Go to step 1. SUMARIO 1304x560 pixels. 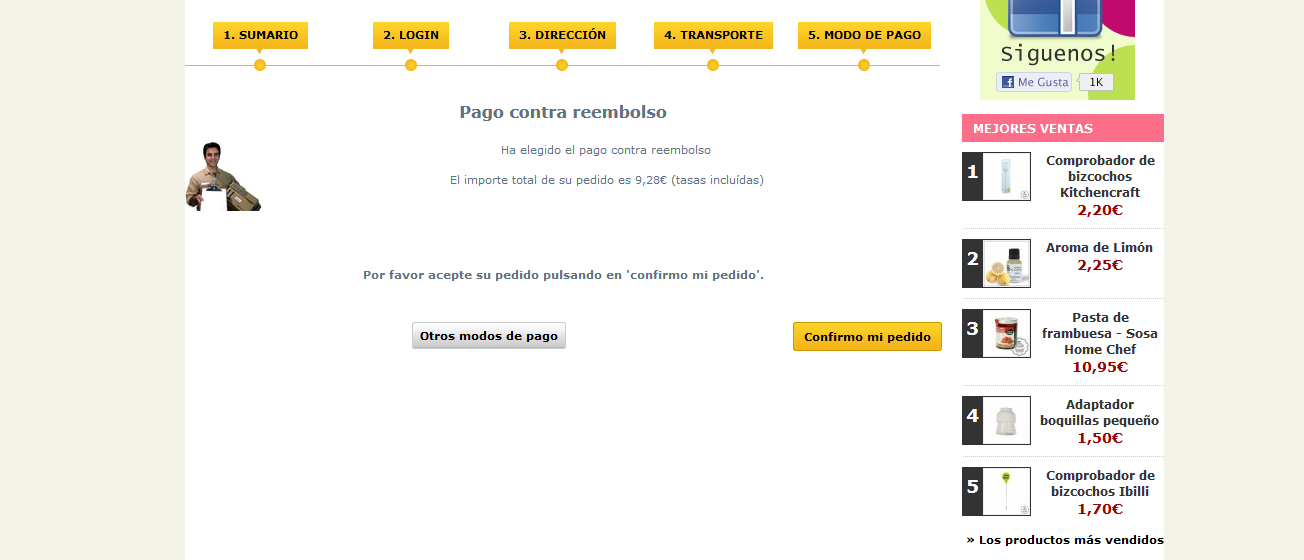click(260, 35)
